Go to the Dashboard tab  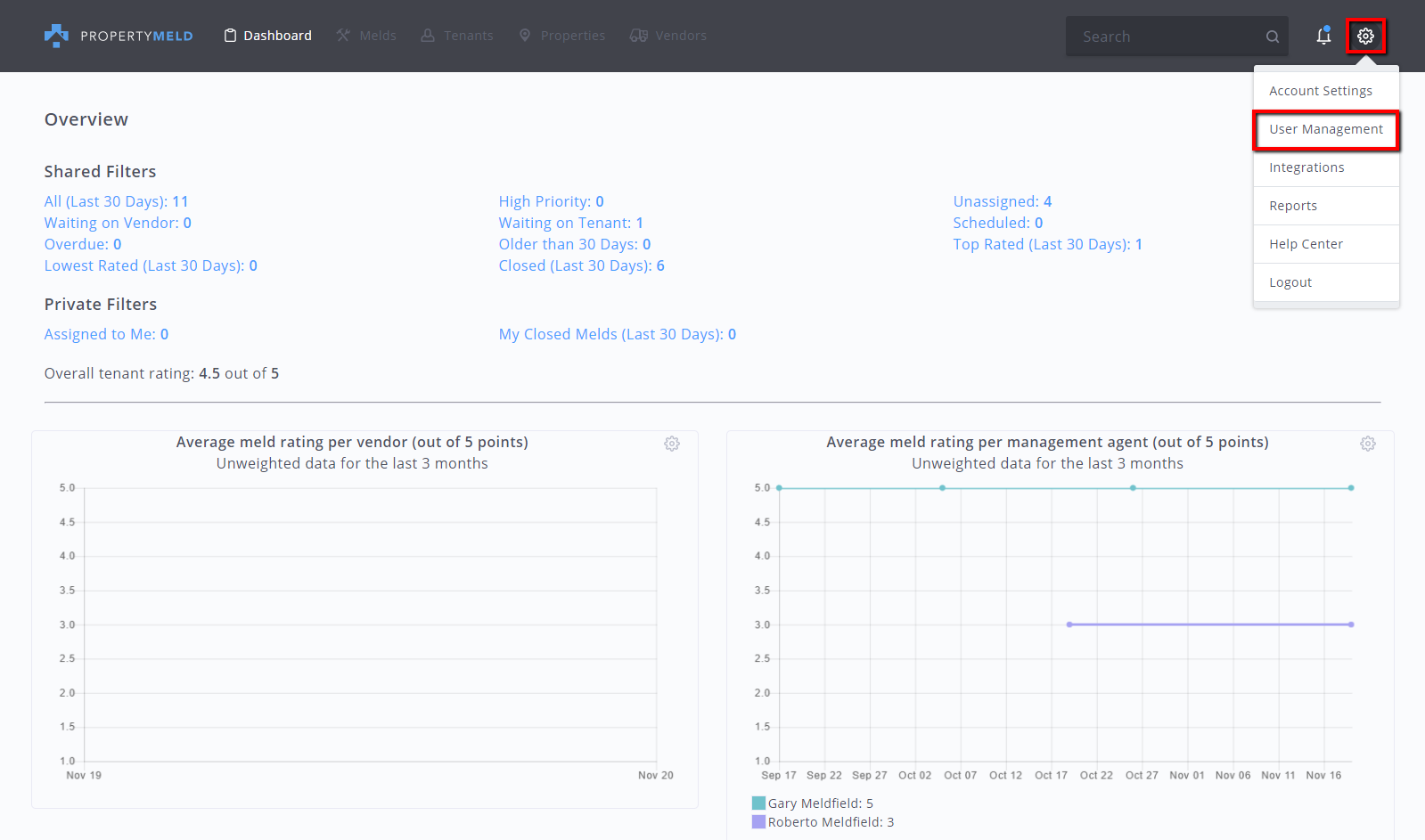[x=267, y=36]
